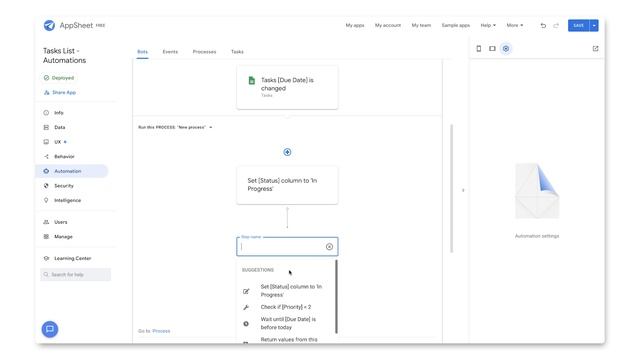Redo the last change
The height and width of the screenshot is (360, 640).
[x=556, y=26]
